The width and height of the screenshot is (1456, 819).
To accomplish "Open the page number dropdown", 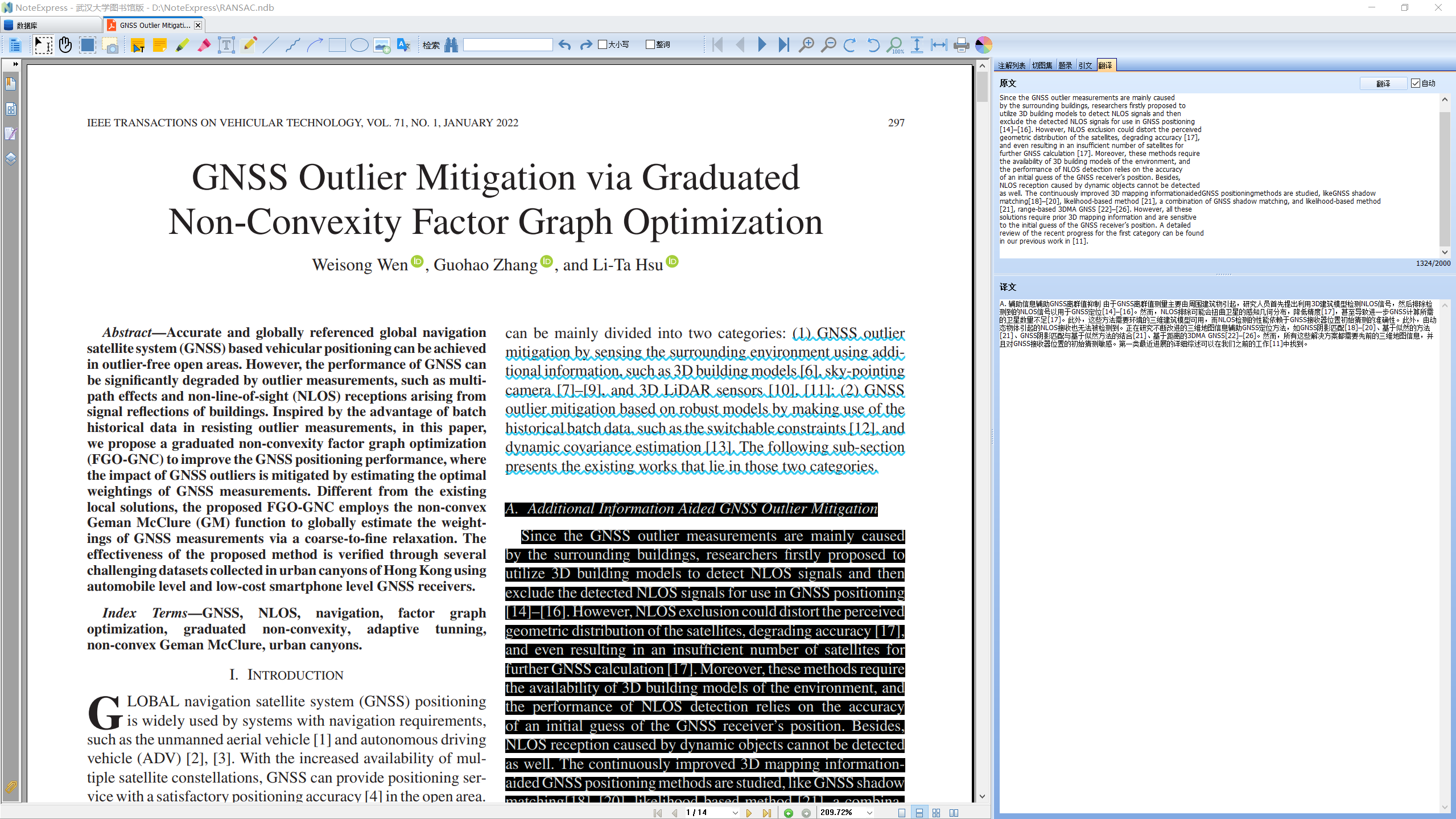I will click(x=735, y=813).
